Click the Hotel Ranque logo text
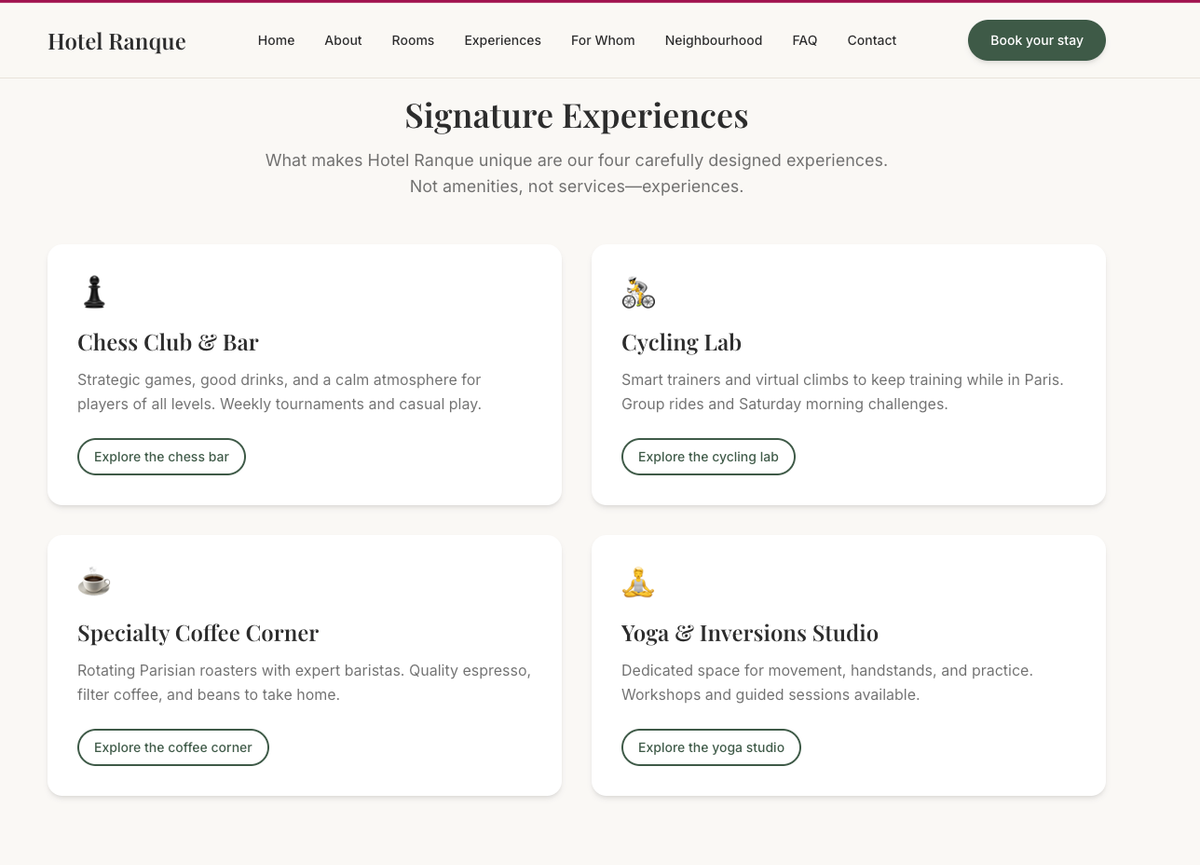 pos(117,41)
